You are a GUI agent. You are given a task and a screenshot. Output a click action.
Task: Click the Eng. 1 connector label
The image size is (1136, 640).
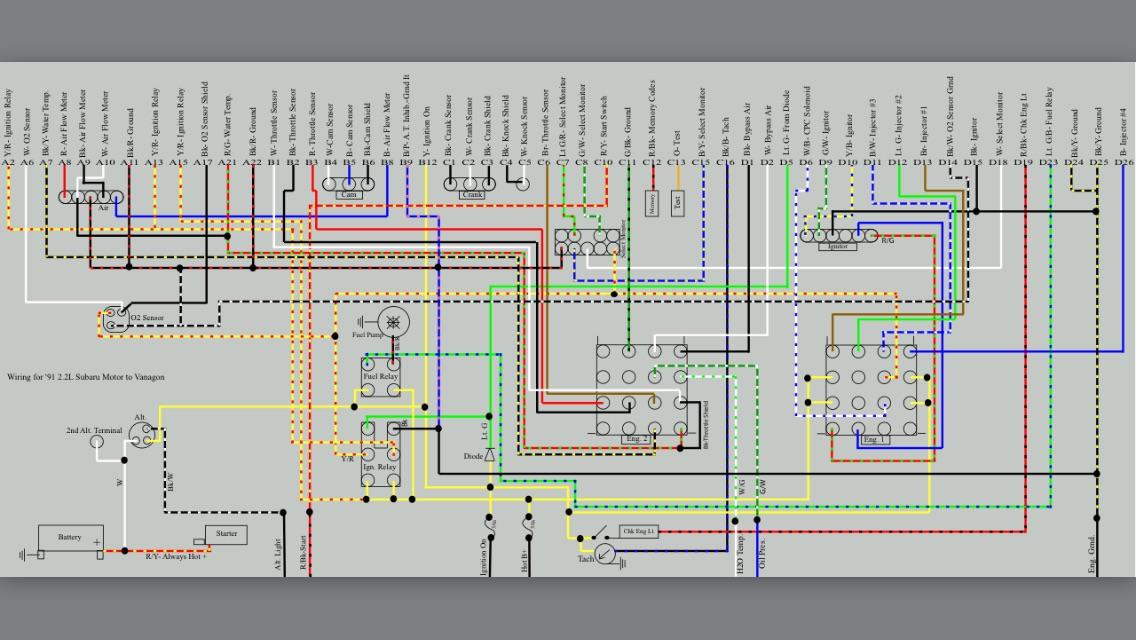pyautogui.click(x=875, y=439)
